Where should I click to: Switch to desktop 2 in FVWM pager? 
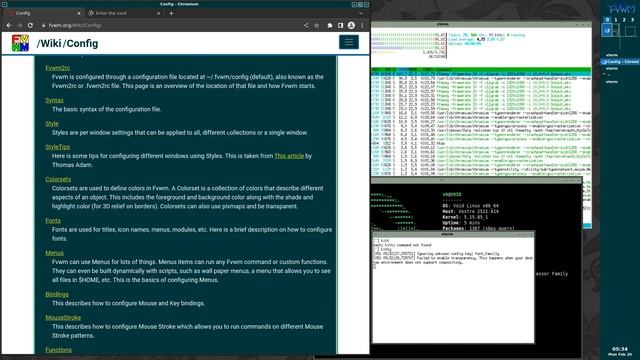[624, 20]
